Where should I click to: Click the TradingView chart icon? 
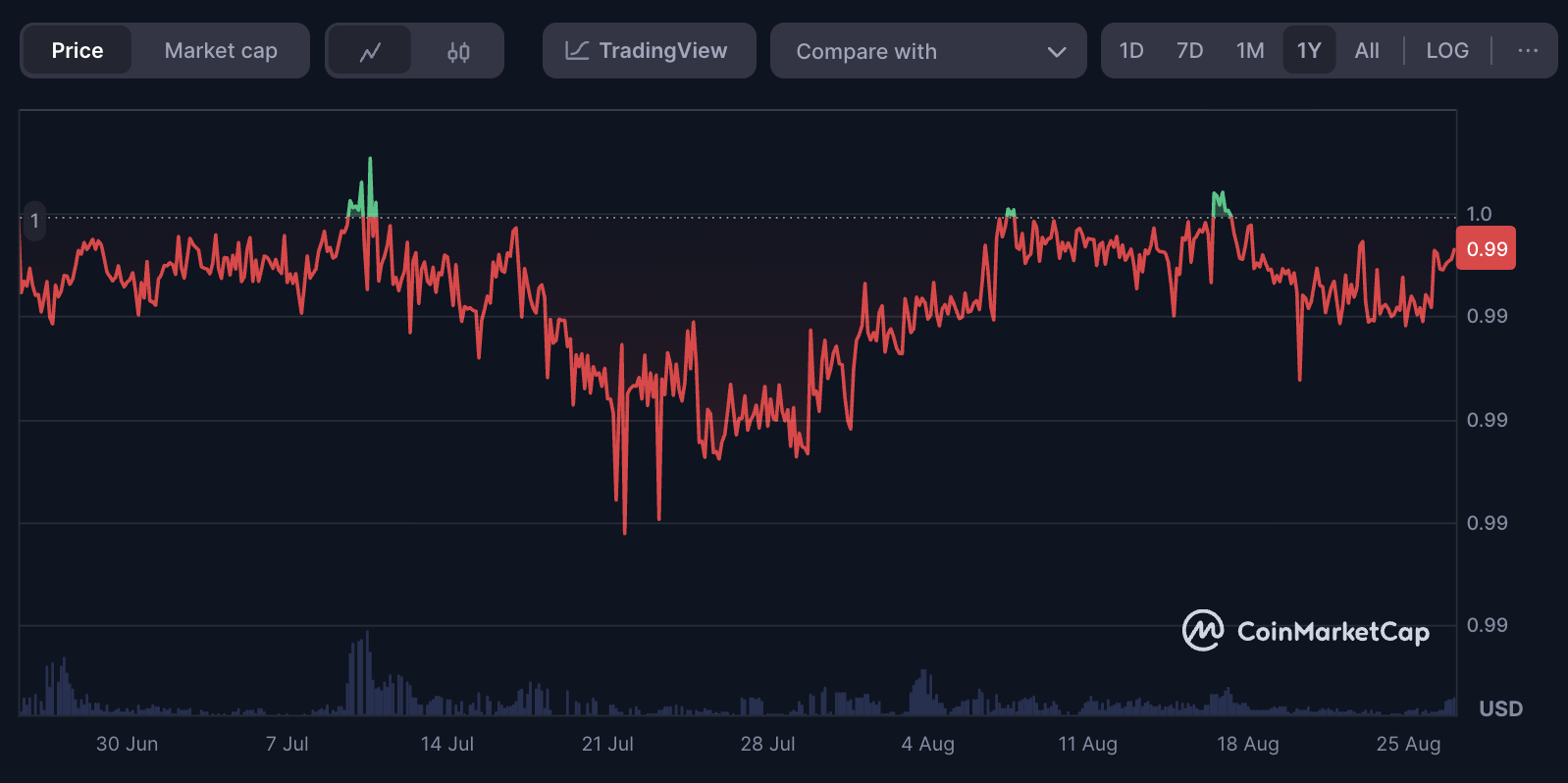click(577, 51)
